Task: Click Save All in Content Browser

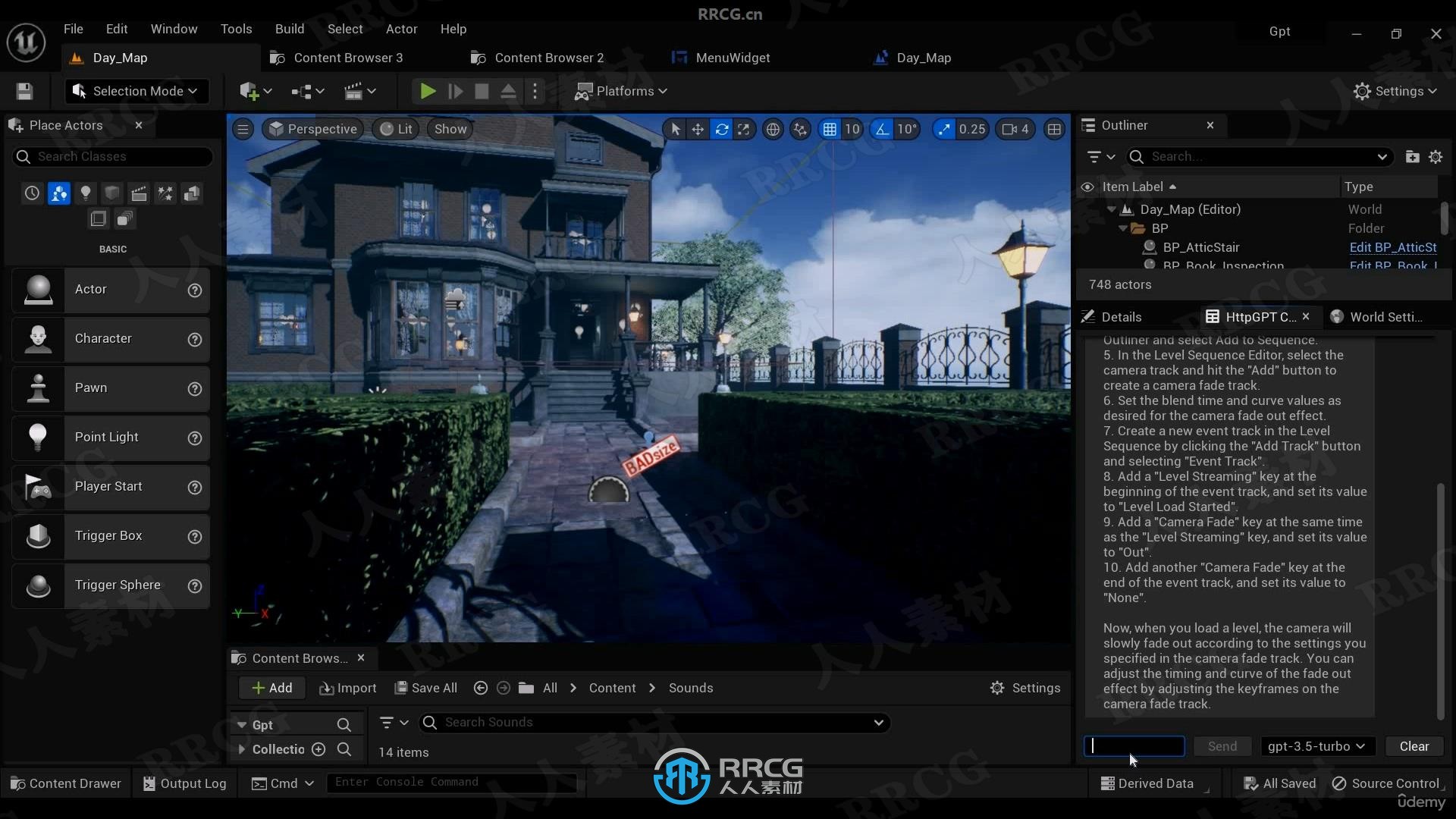Action: click(425, 688)
